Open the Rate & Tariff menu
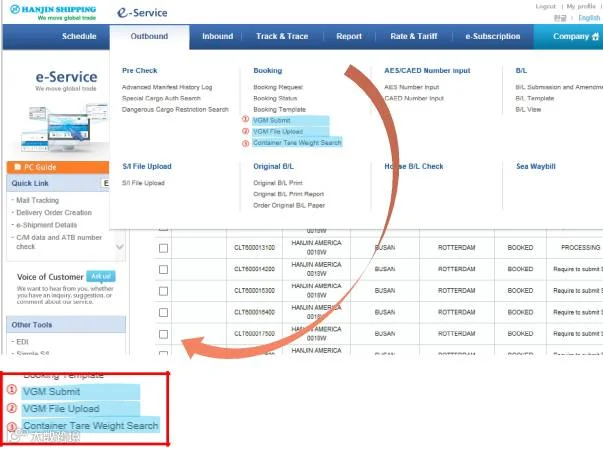Image resolution: width=603 pixels, height=449 pixels. pos(413,36)
